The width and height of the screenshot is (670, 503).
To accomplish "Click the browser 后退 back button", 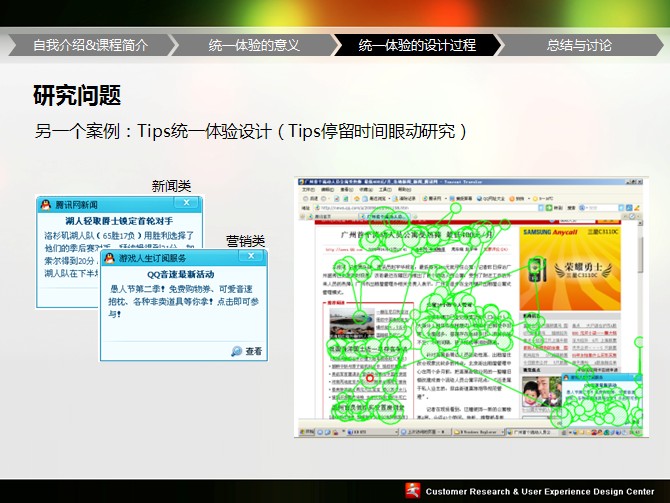I will click(311, 198).
